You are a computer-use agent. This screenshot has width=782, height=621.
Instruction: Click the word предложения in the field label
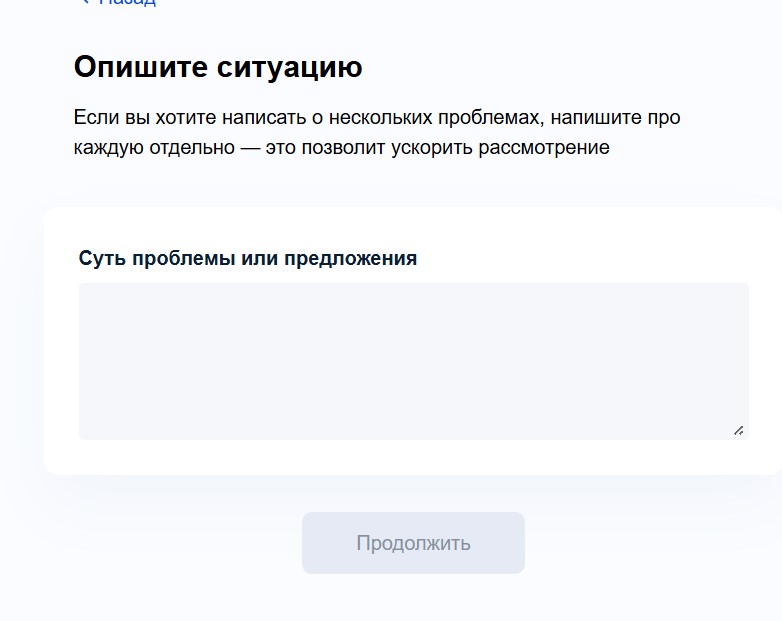[350, 259]
